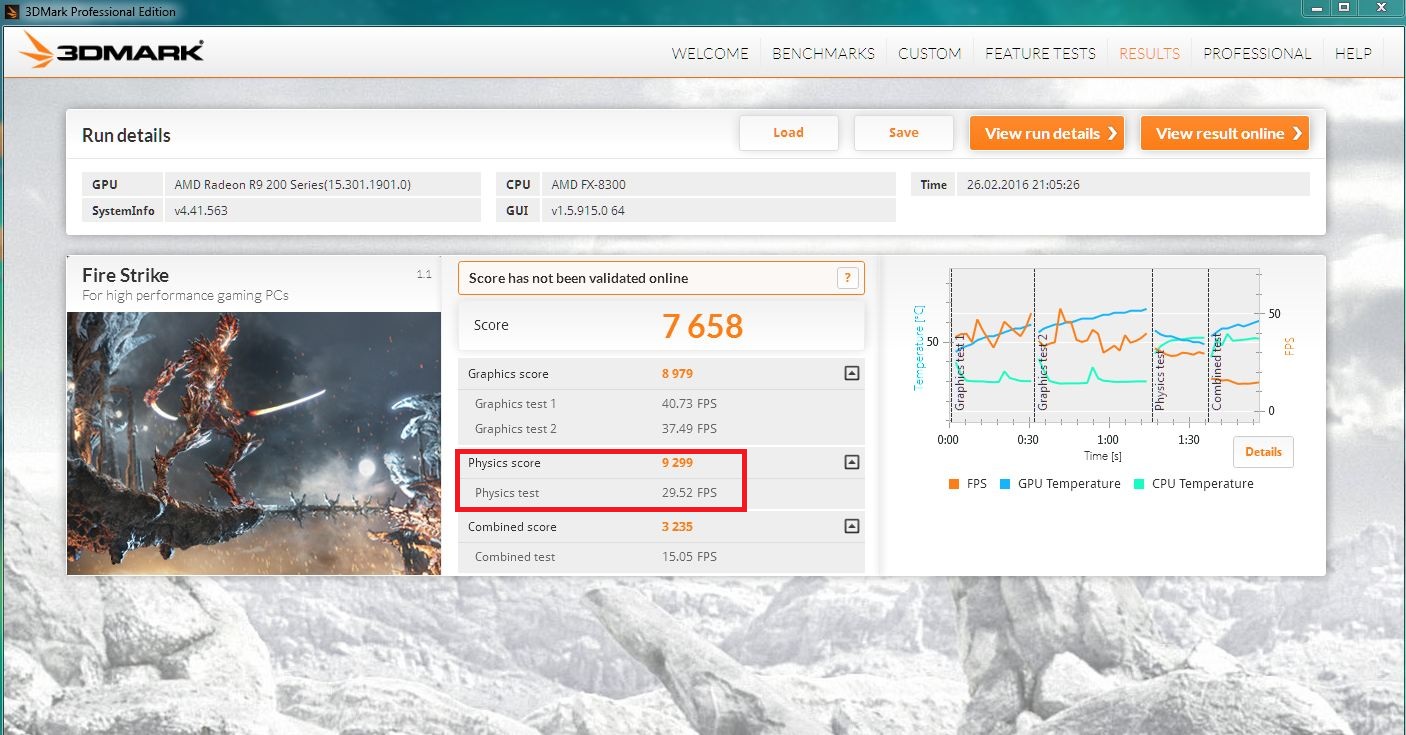
Task: Click the Physics score value 9 299
Action: pos(677,463)
